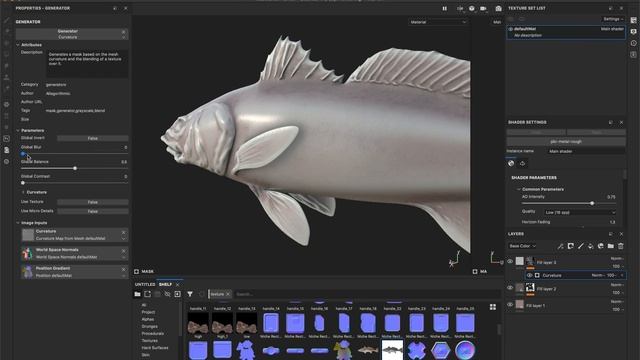Toggle visibility of Curvature generator effect
Screen dimensions: 640x360
coord(529,276)
